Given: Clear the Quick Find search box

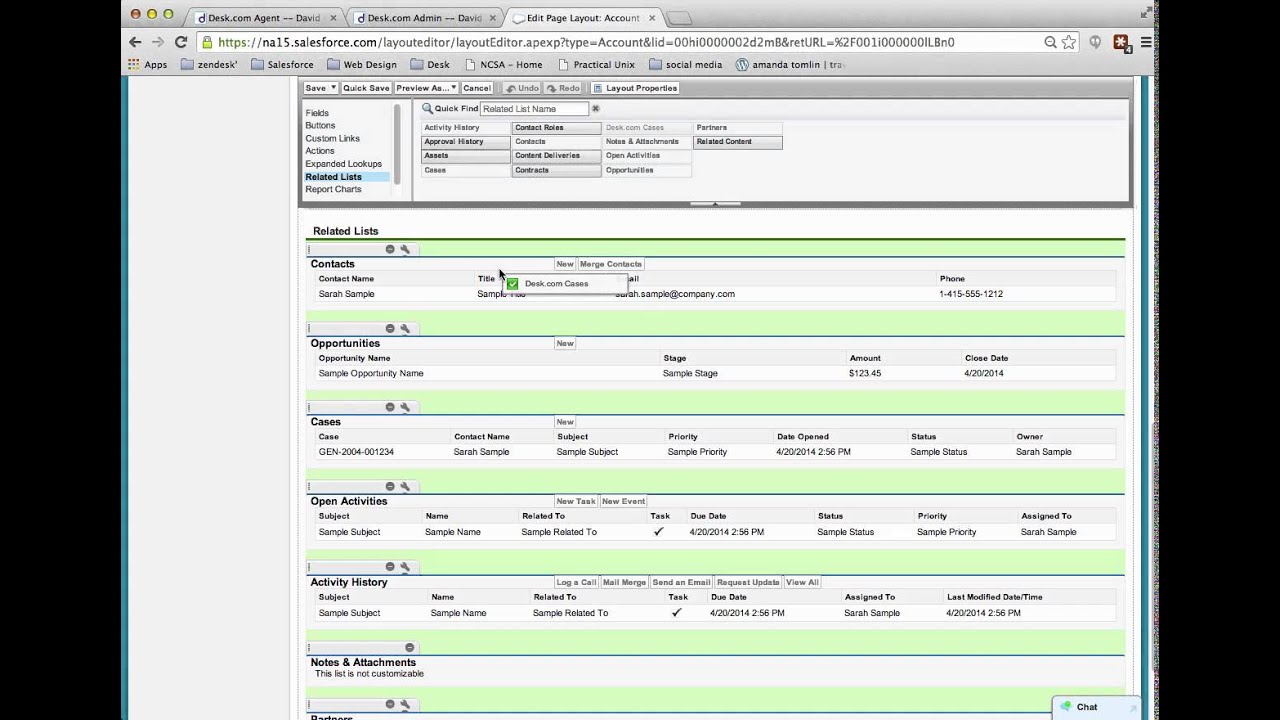Looking at the screenshot, I should coord(595,108).
